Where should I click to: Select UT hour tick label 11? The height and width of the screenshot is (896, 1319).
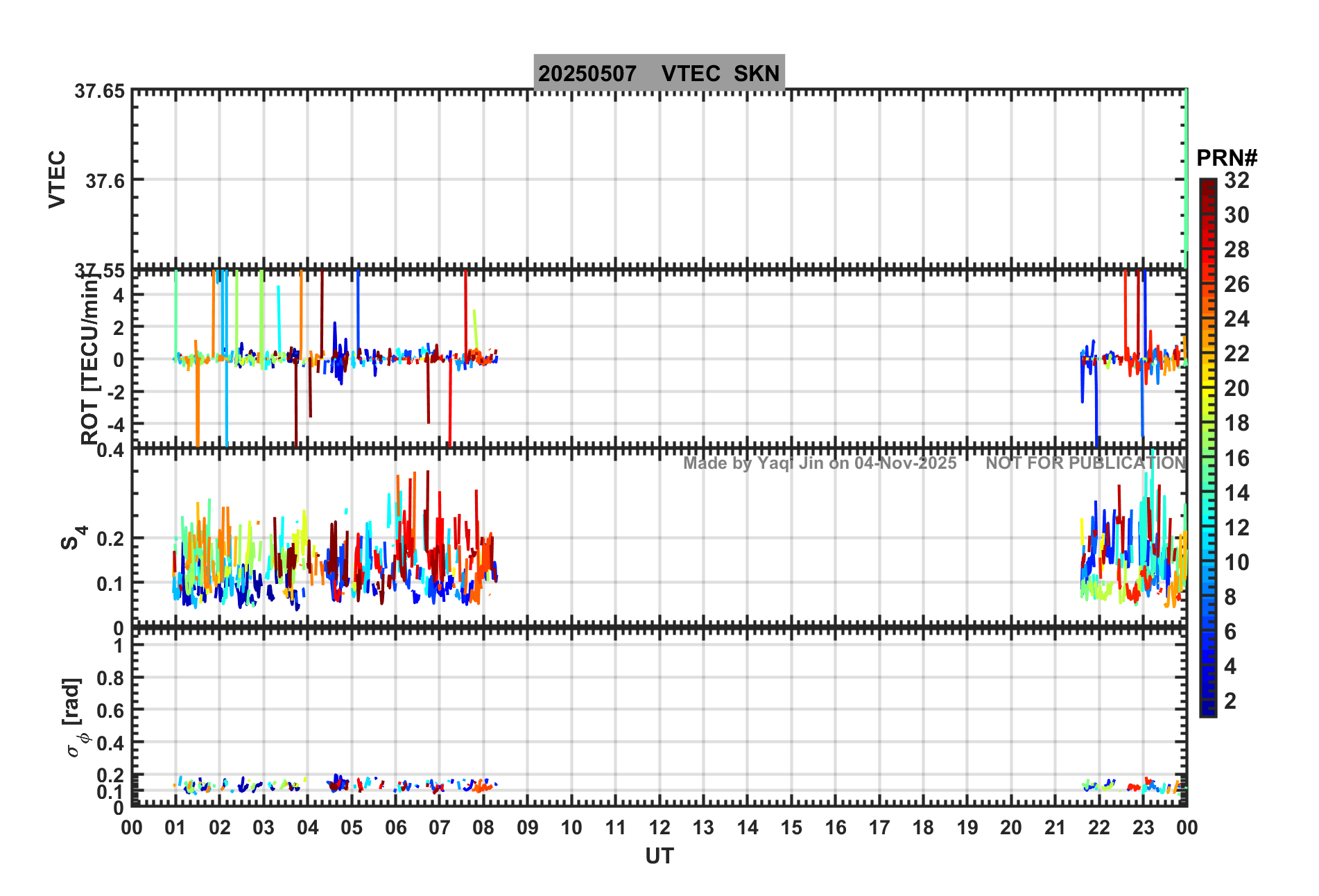(615, 827)
